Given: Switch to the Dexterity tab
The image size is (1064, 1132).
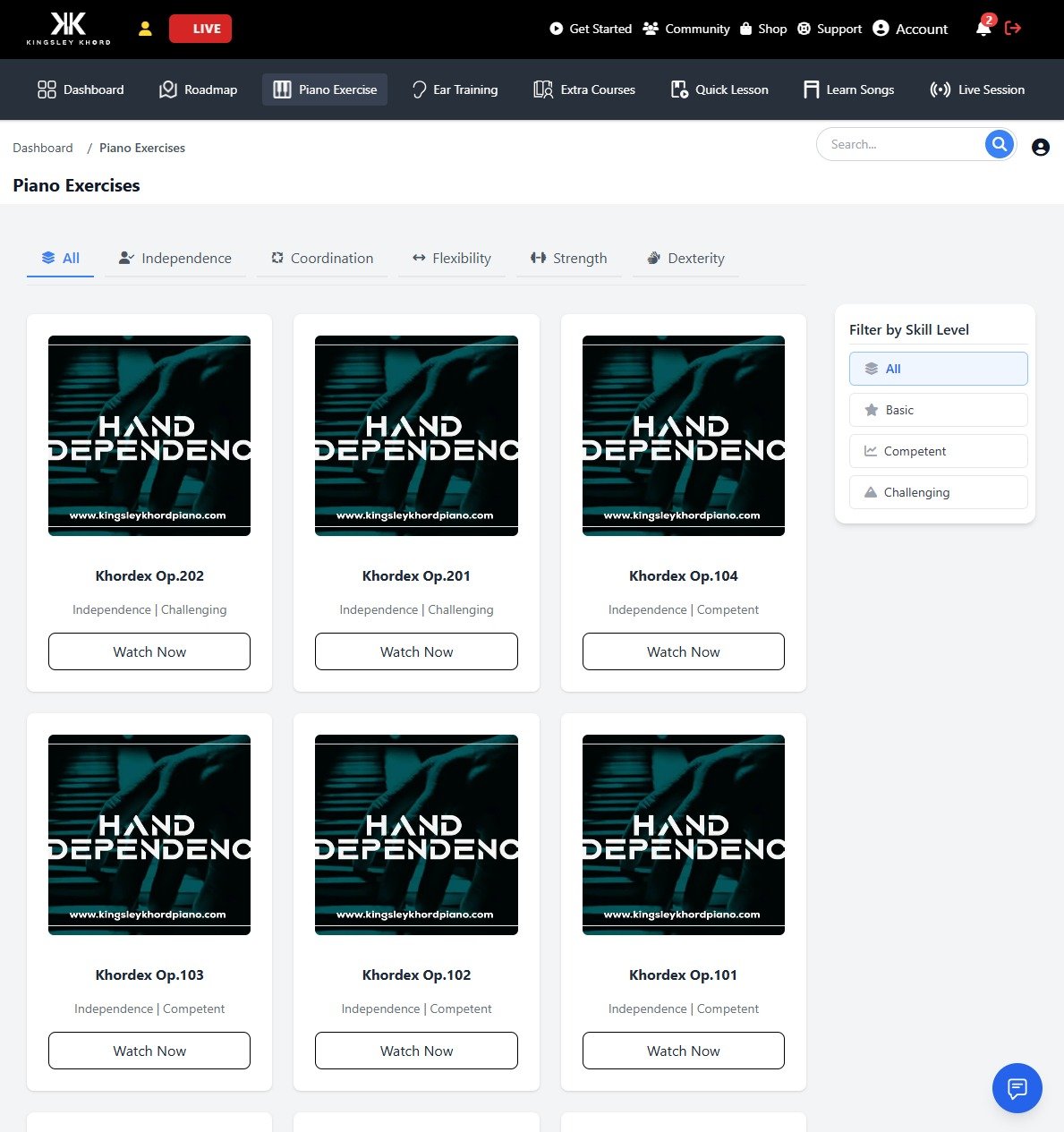Looking at the screenshot, I should pos(685,258).
